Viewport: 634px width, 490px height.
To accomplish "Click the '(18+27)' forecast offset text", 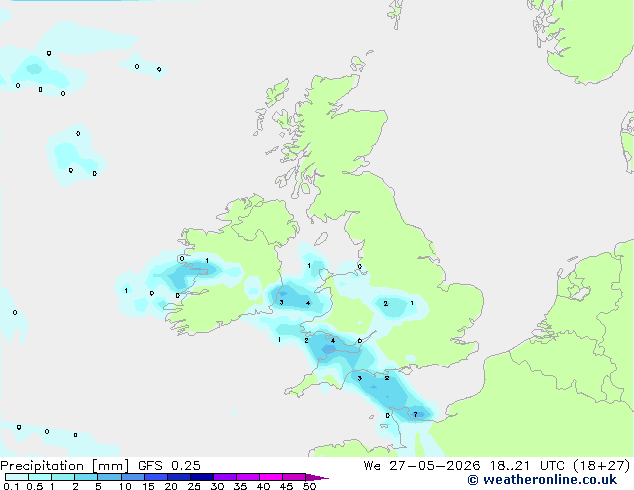I will (x=602, y=466).
